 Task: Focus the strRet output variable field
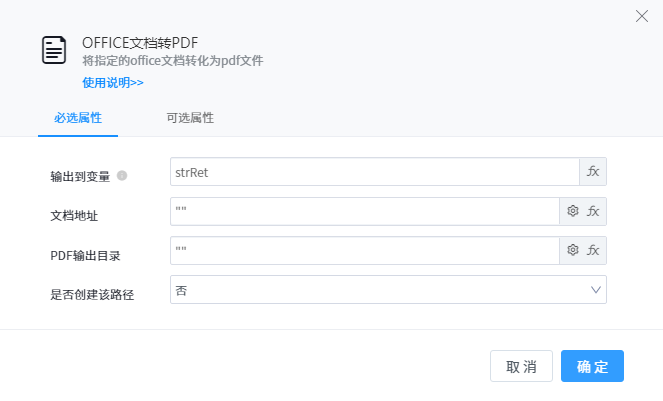pyautogui.click(x=374, y=172)
